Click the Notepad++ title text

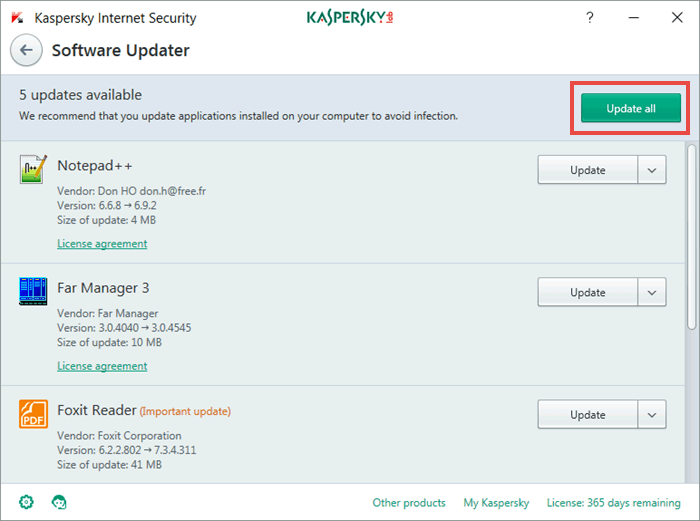[x=95, y=166]
